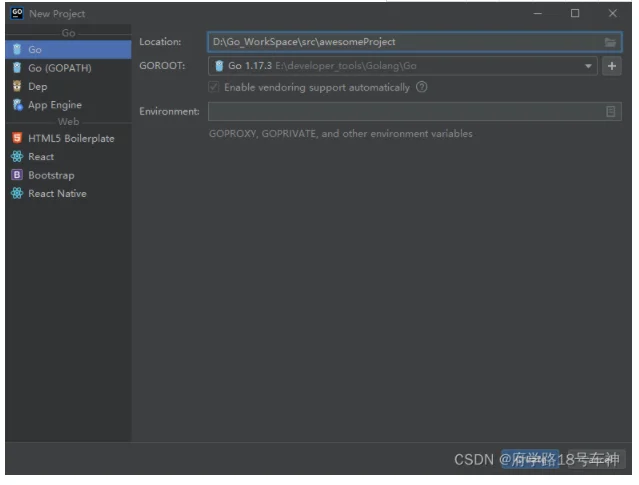
Task: Choose the Dep project type
Action: pos(68,86)
